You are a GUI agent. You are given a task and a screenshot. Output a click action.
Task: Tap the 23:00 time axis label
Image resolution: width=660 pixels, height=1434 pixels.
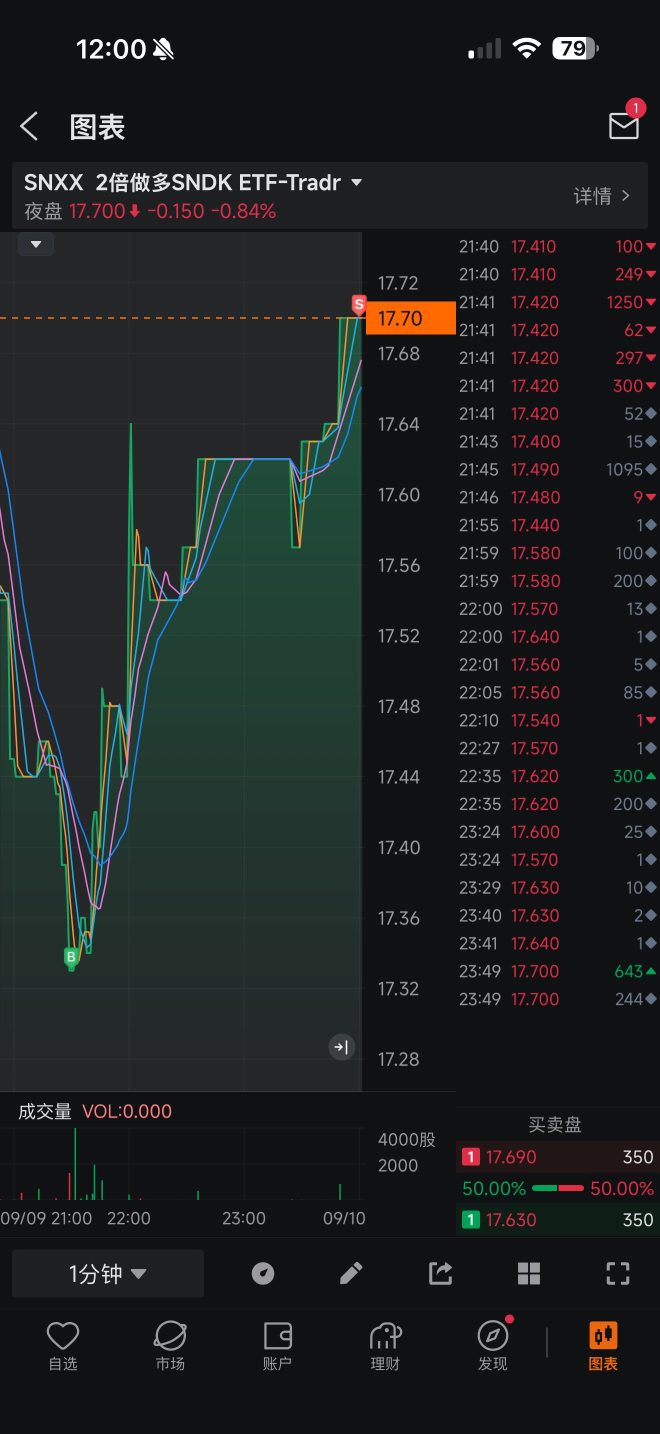point(244,1218)
